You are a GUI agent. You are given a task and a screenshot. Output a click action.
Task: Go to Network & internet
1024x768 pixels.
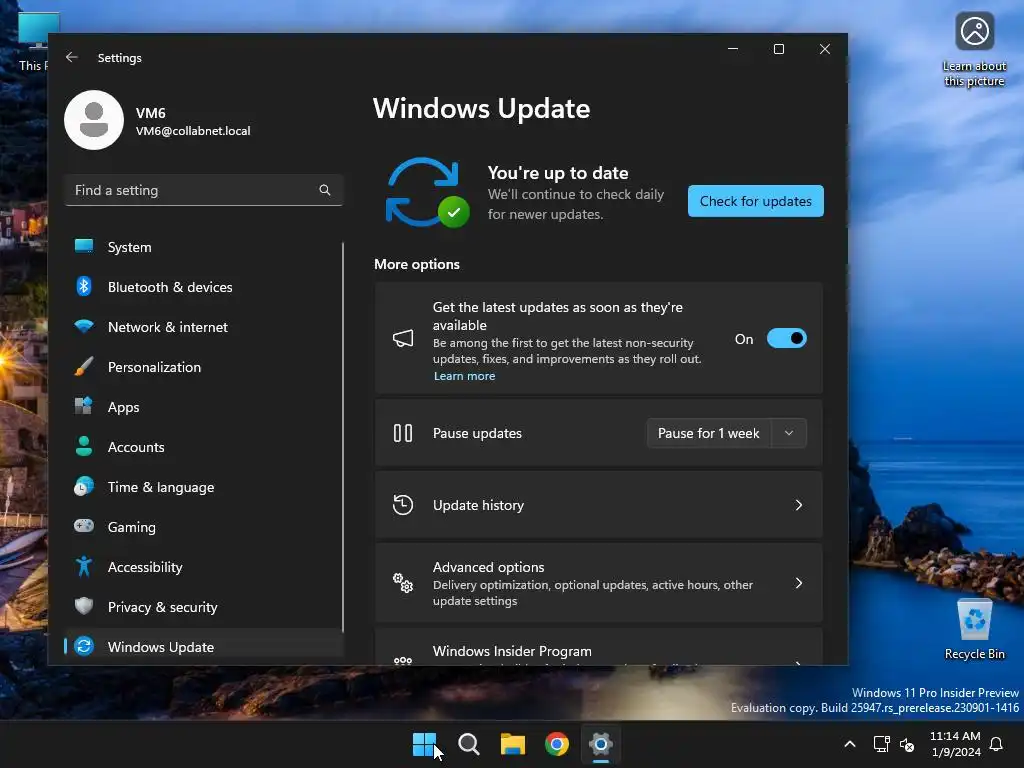click(x=204, y=327)
